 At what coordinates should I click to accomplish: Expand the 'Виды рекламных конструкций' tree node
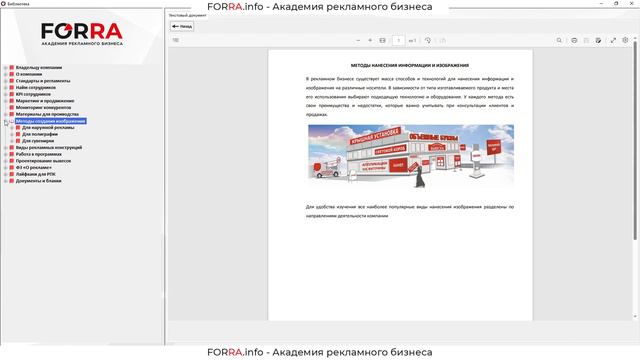tap(6, 147)
